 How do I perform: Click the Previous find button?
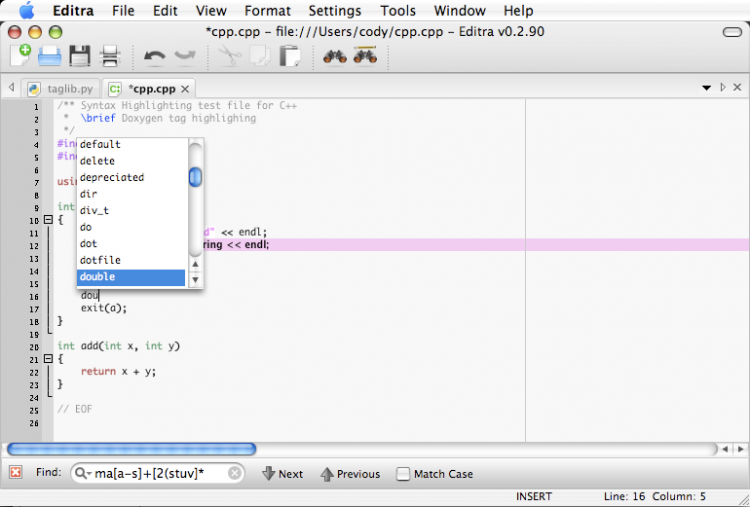(351, 474)
